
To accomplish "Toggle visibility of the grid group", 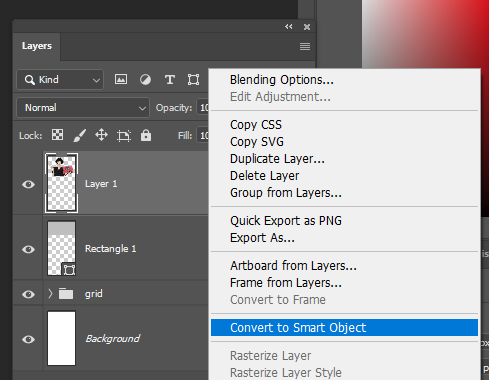I will pyautogui.click(x=28, y=294).
